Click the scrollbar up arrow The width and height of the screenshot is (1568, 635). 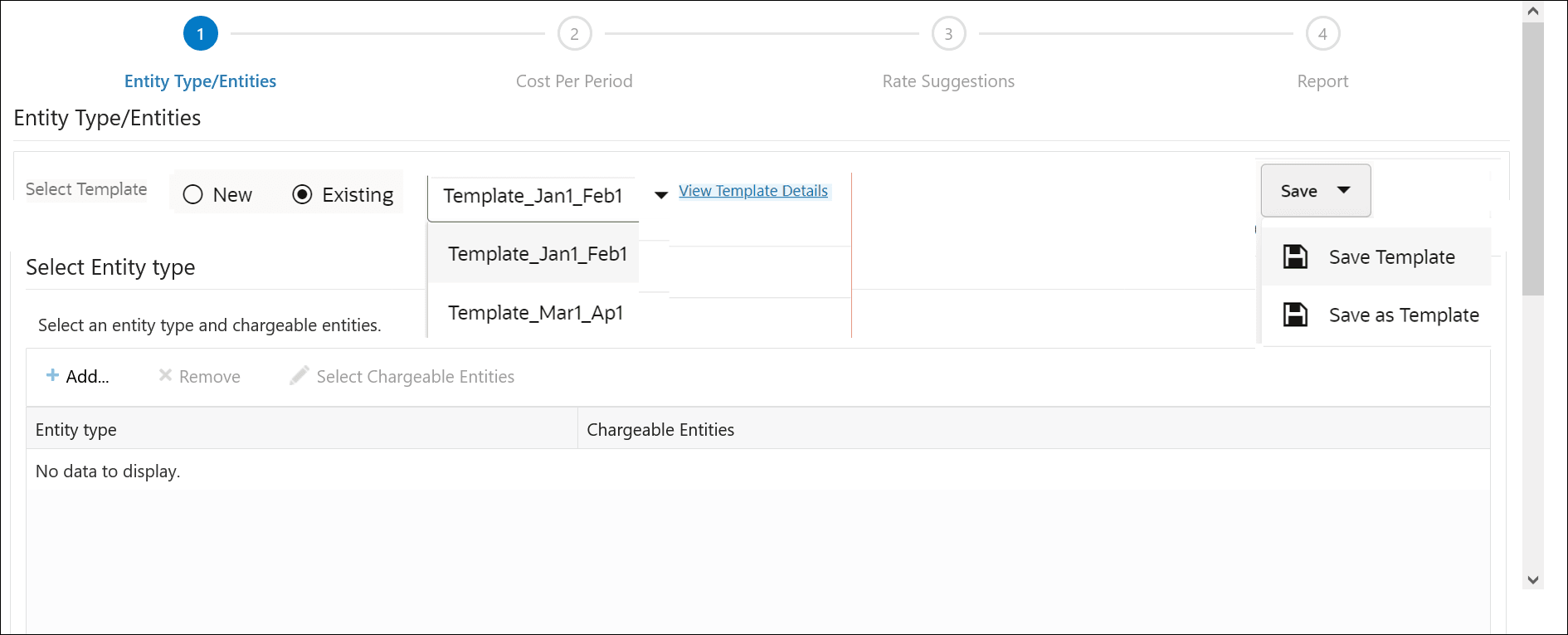pyautogui.click(x=1532, y=11)
